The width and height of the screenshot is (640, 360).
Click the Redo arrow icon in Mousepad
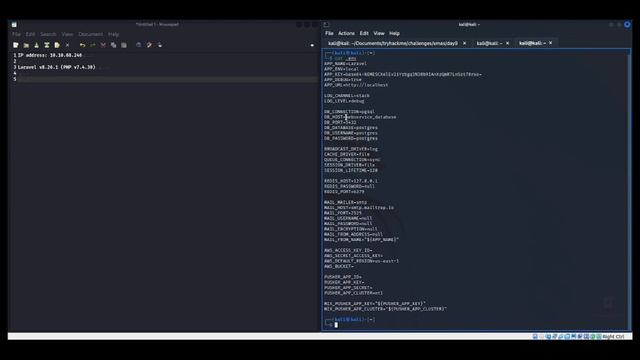pos(93,45)
